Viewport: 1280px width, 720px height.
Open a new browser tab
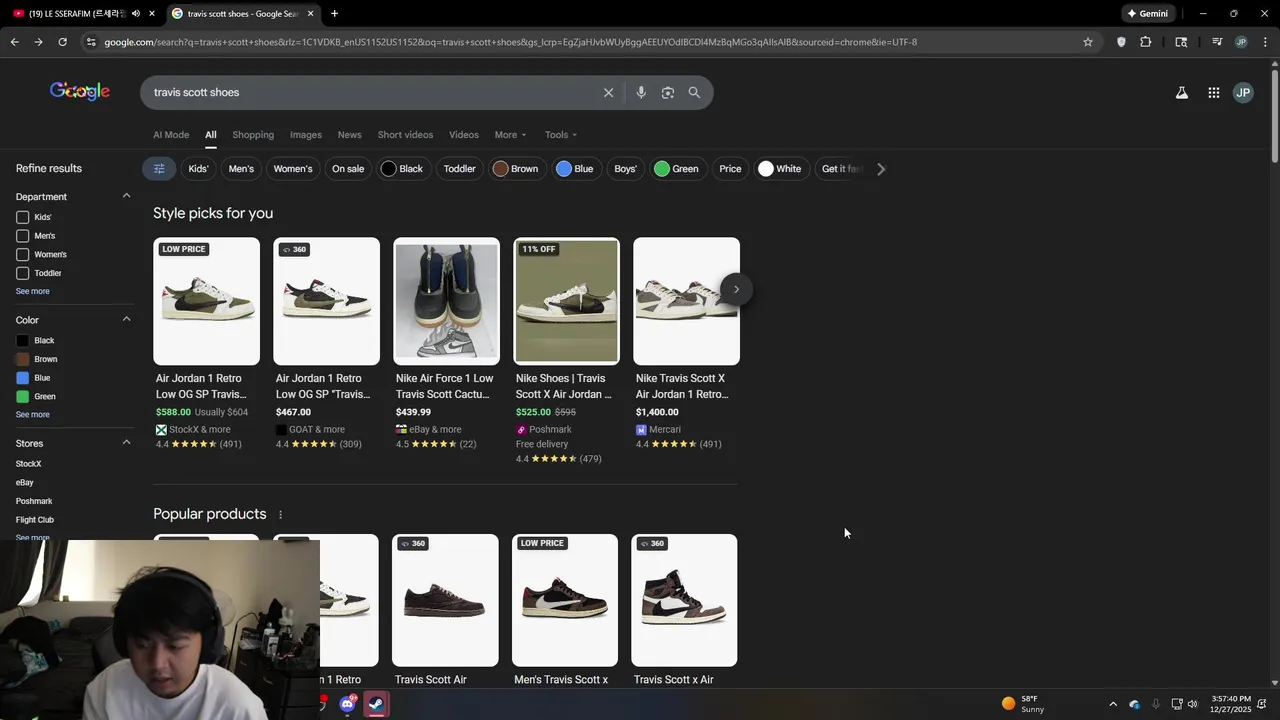click(334, 13)
